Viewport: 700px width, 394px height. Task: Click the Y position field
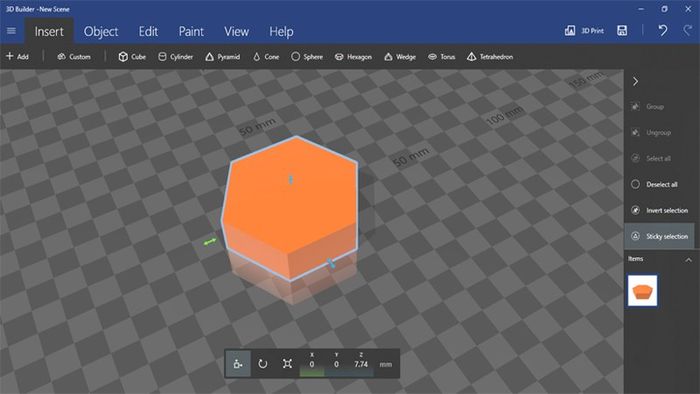pos(336,365)
